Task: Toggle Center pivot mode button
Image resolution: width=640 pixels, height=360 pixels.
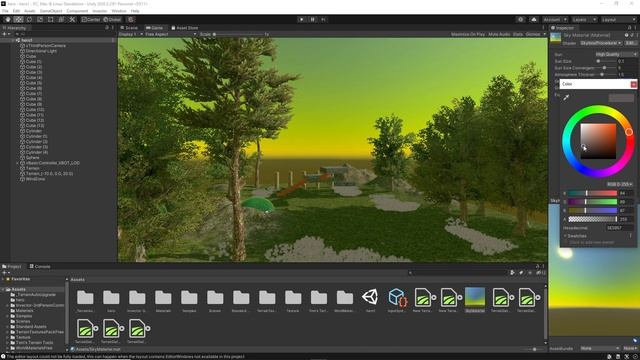Action: 91,19
